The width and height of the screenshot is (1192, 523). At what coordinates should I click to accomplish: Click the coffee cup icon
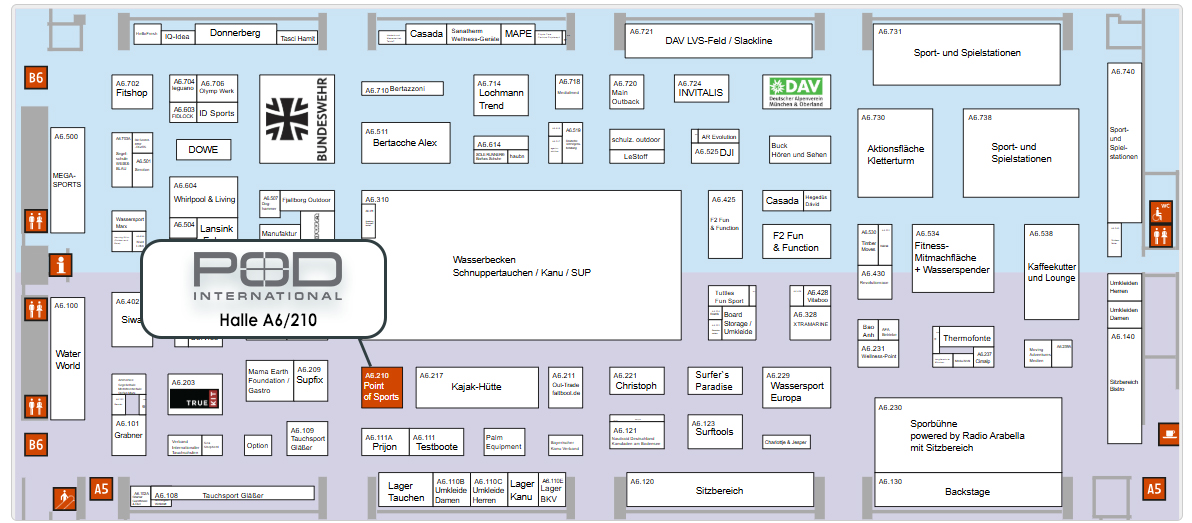1169,434
